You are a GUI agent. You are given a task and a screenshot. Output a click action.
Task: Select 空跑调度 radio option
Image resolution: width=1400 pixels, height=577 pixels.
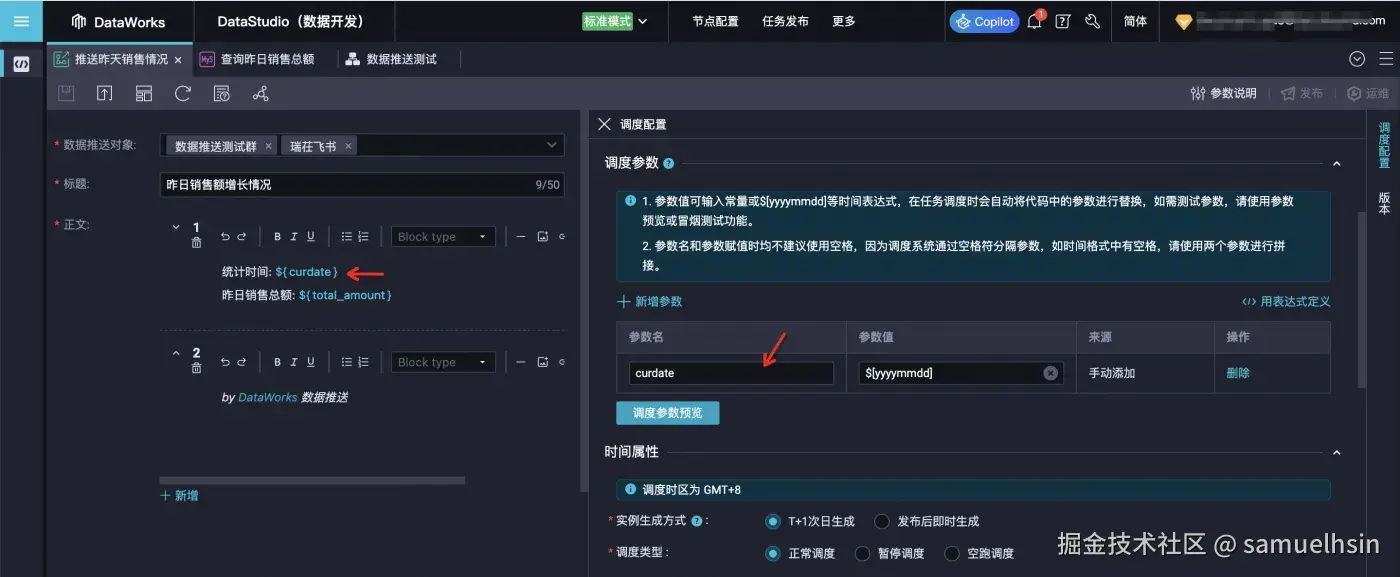952,553
